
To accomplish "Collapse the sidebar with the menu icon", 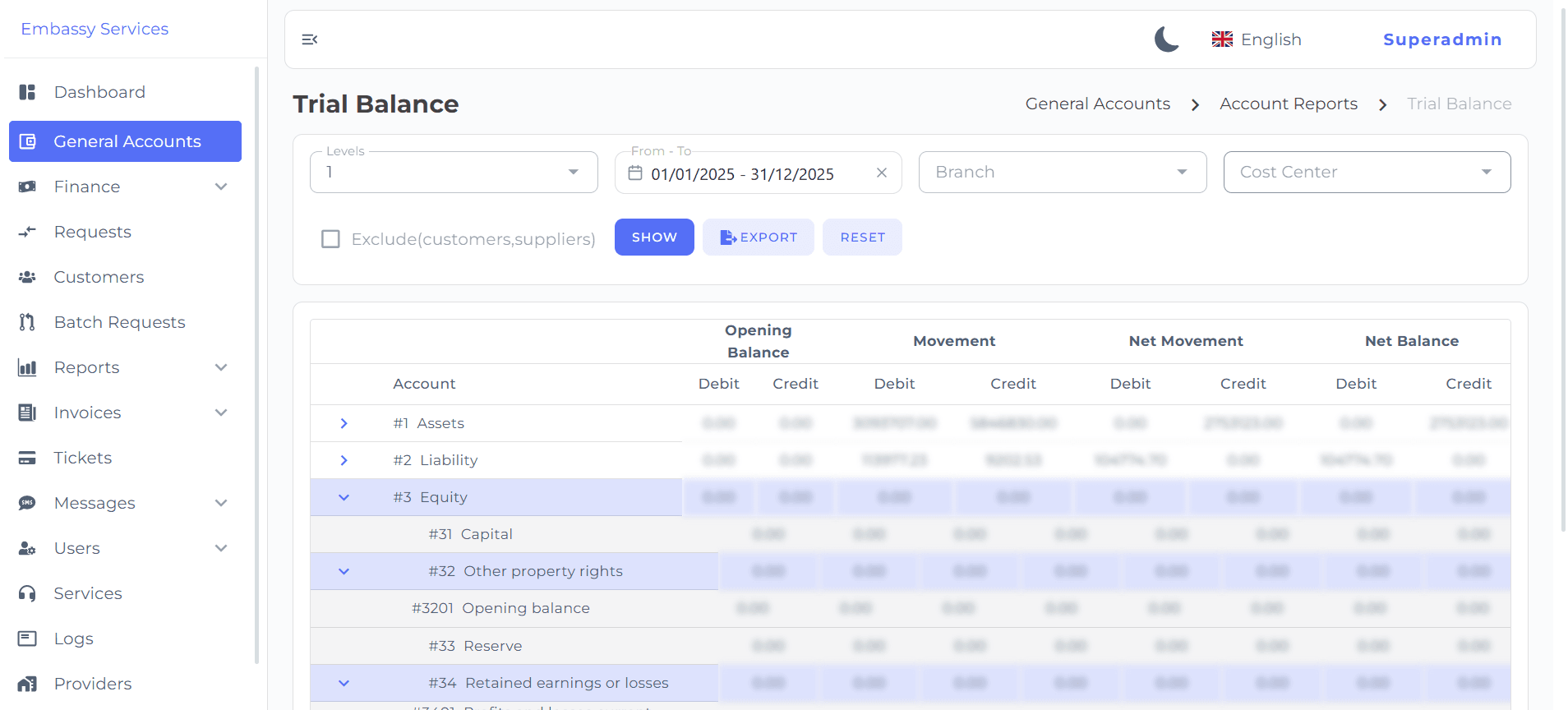I will point(310,39).
